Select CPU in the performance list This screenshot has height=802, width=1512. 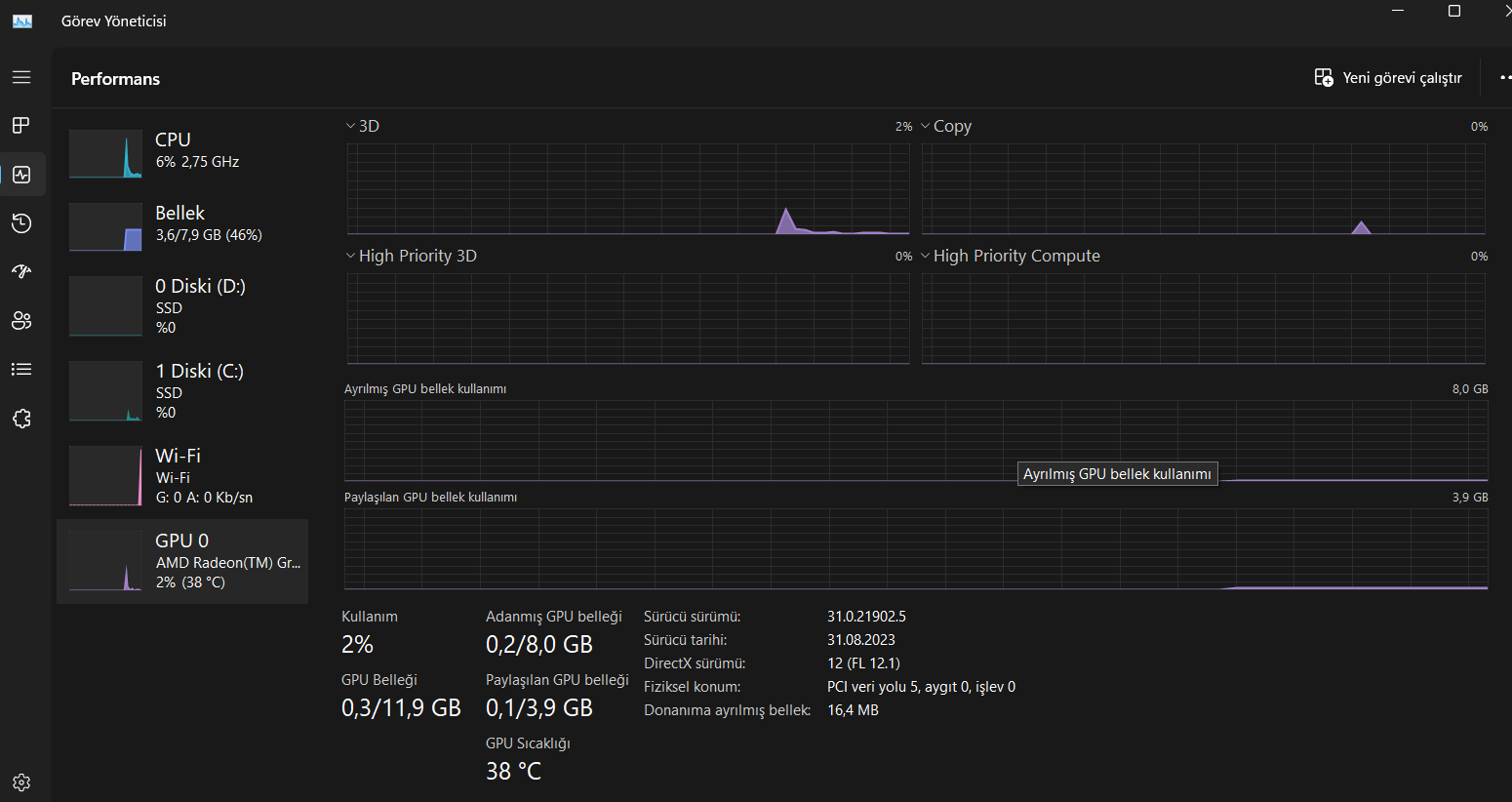pyautogui.click(x=182, y=153)
